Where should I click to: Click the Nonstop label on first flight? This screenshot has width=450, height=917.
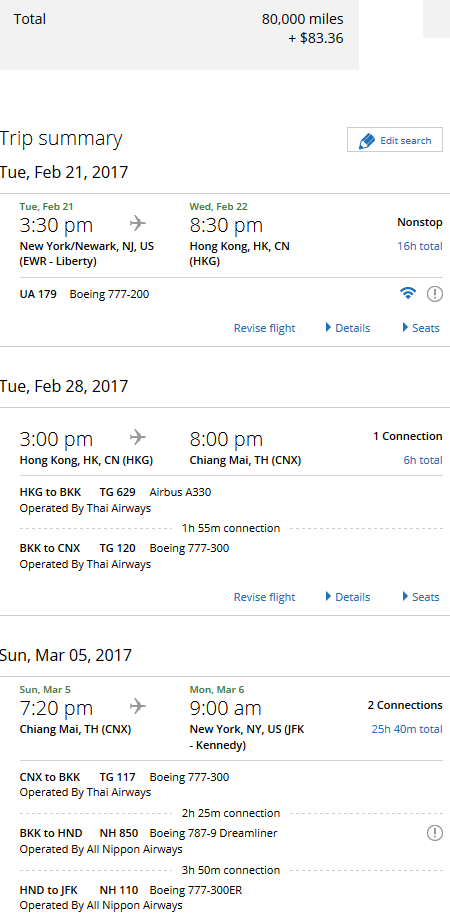pos(420,222)
